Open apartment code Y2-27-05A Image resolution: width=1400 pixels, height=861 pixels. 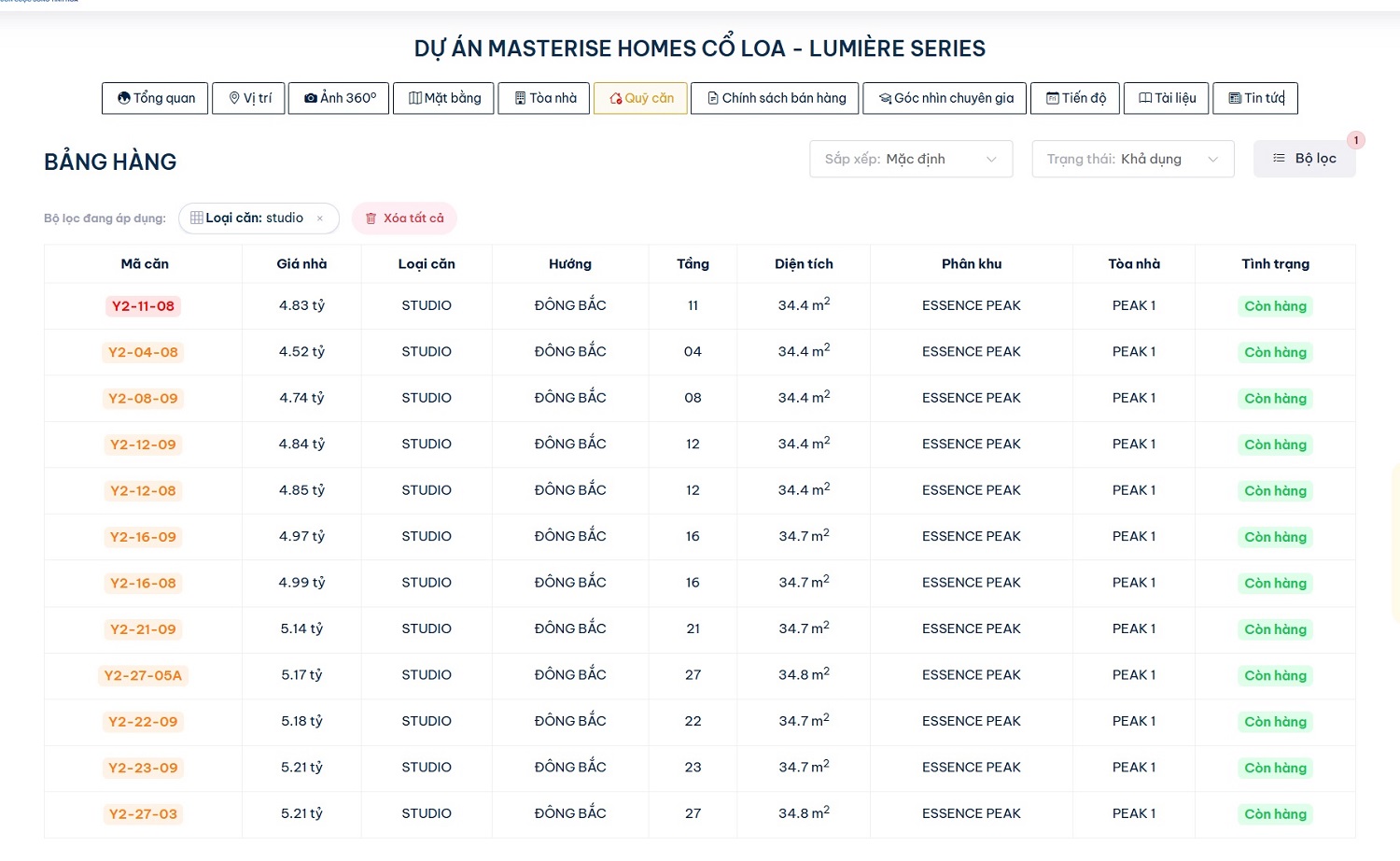[143, 676]
